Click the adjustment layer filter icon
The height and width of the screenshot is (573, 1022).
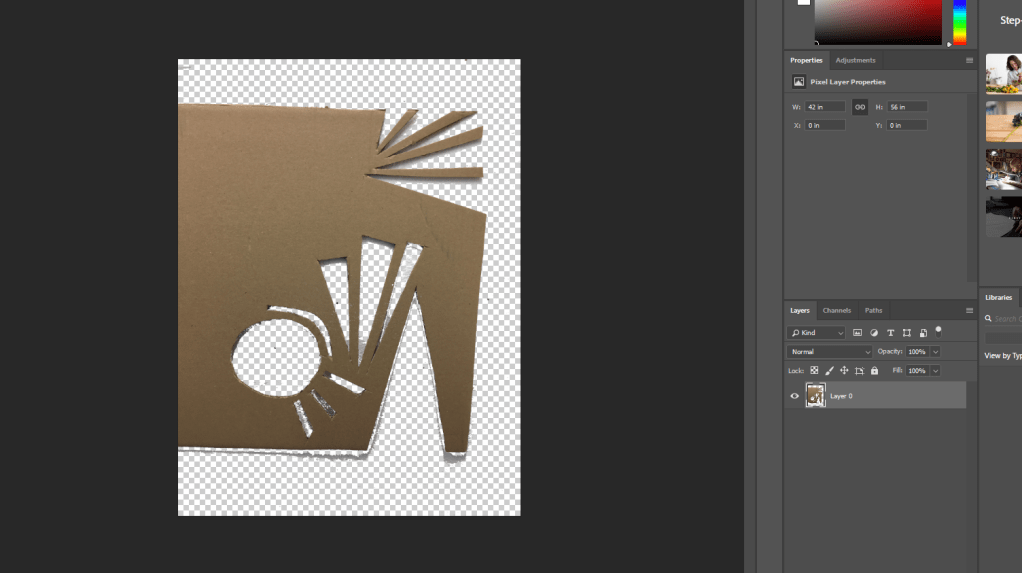[874, 333]
